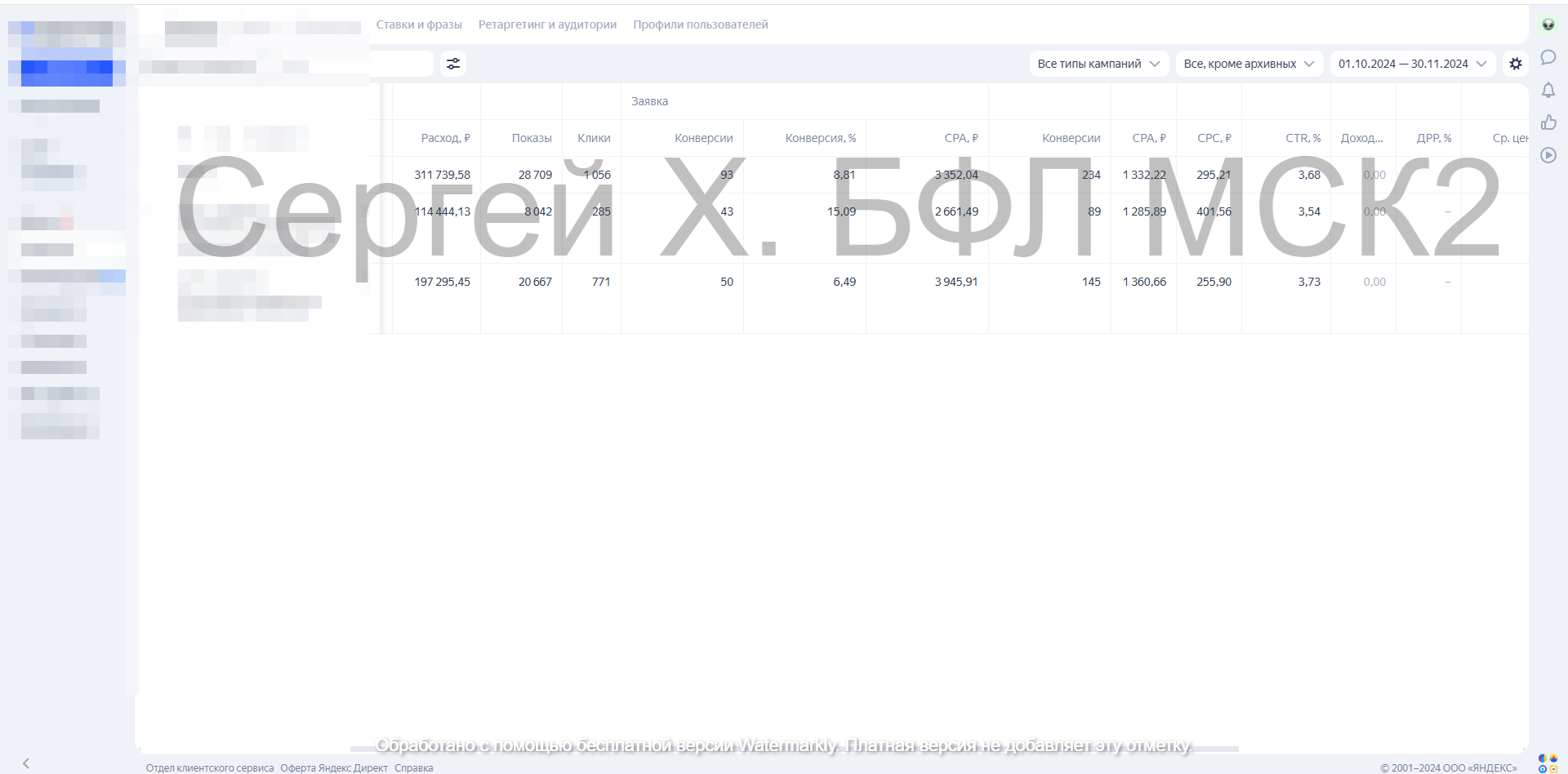Select impressions value 20 667
This screenshot has width=1568, height=774.
[535, 282]
